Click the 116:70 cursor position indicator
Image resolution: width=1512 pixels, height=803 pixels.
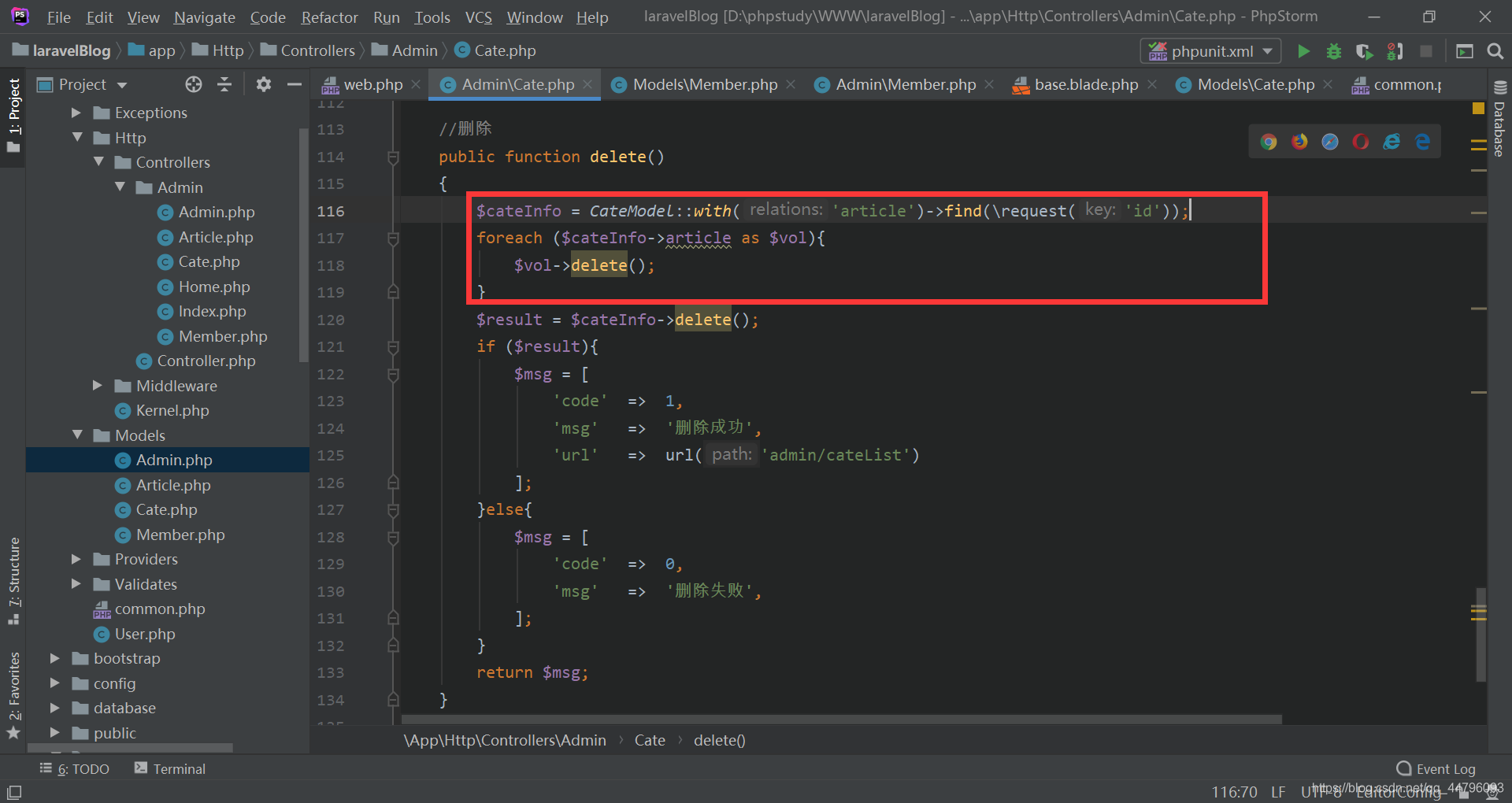(x=1234, y=791)
